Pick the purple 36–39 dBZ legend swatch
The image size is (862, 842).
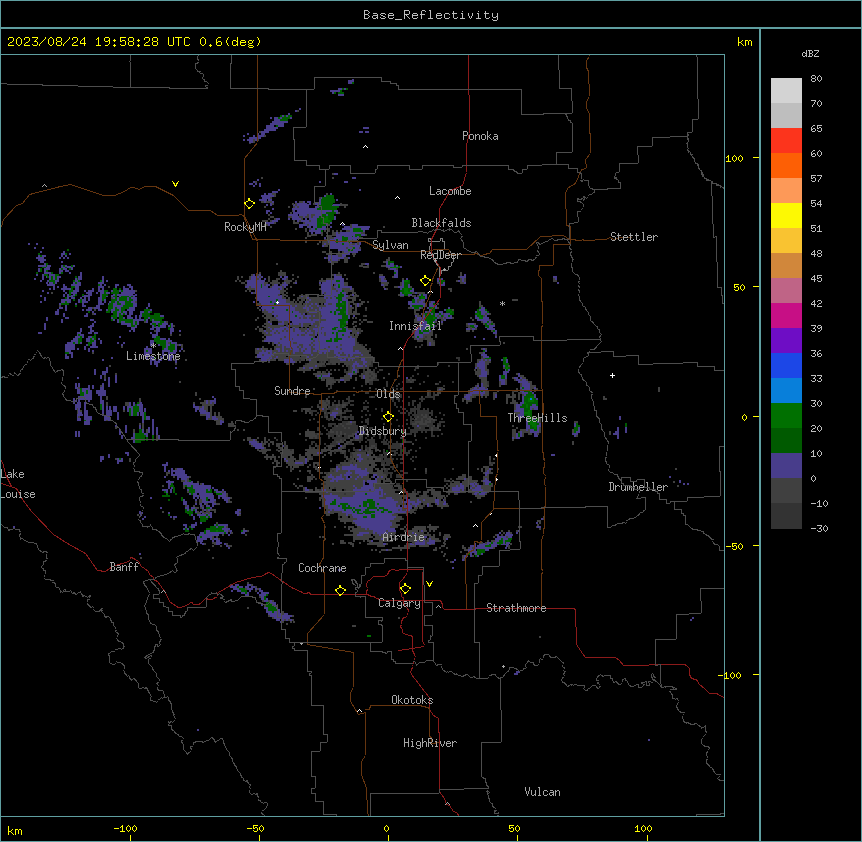(x=786, y=341)
